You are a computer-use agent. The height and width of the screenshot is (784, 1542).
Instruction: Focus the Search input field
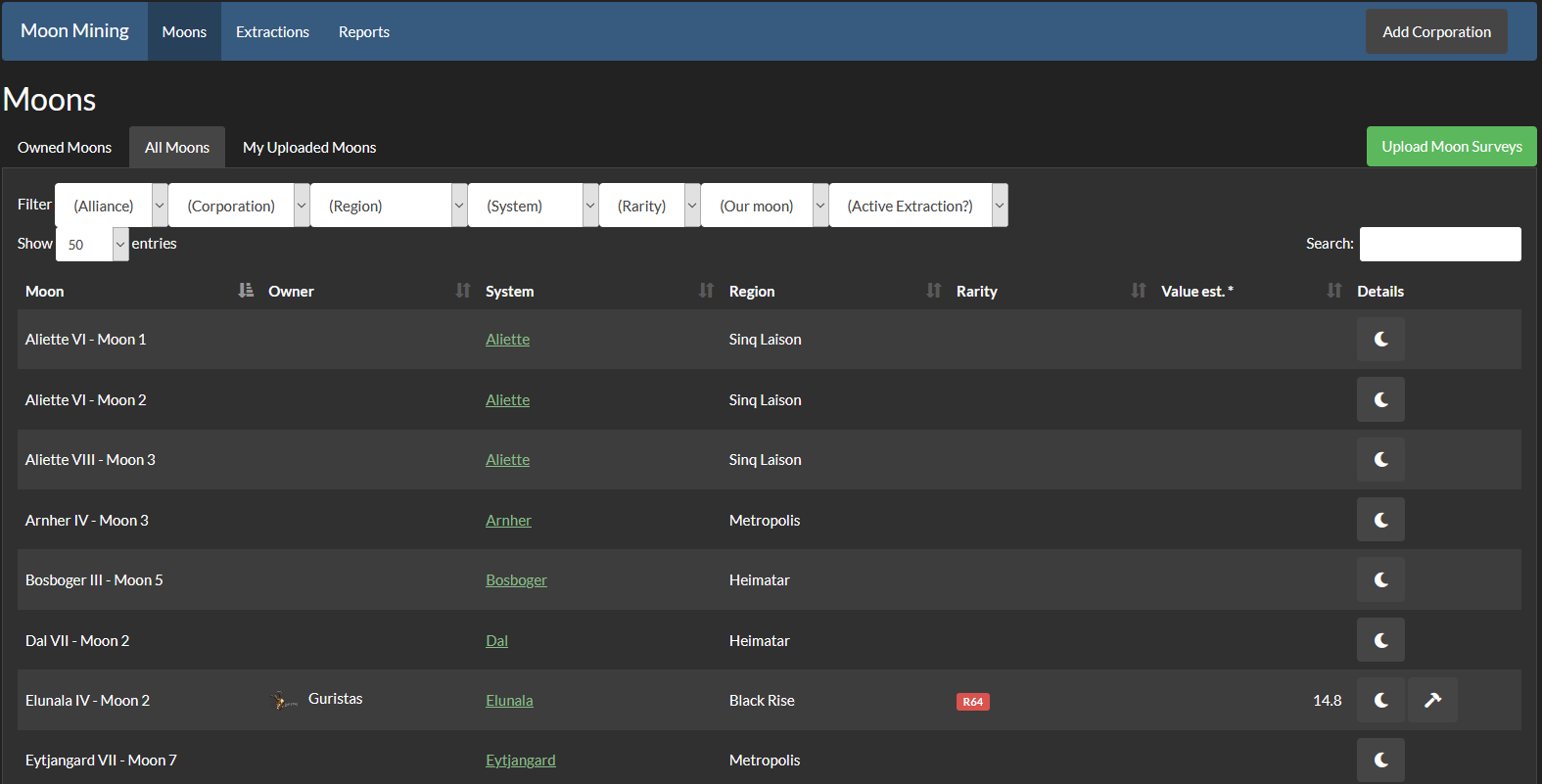pos(1439,244)
